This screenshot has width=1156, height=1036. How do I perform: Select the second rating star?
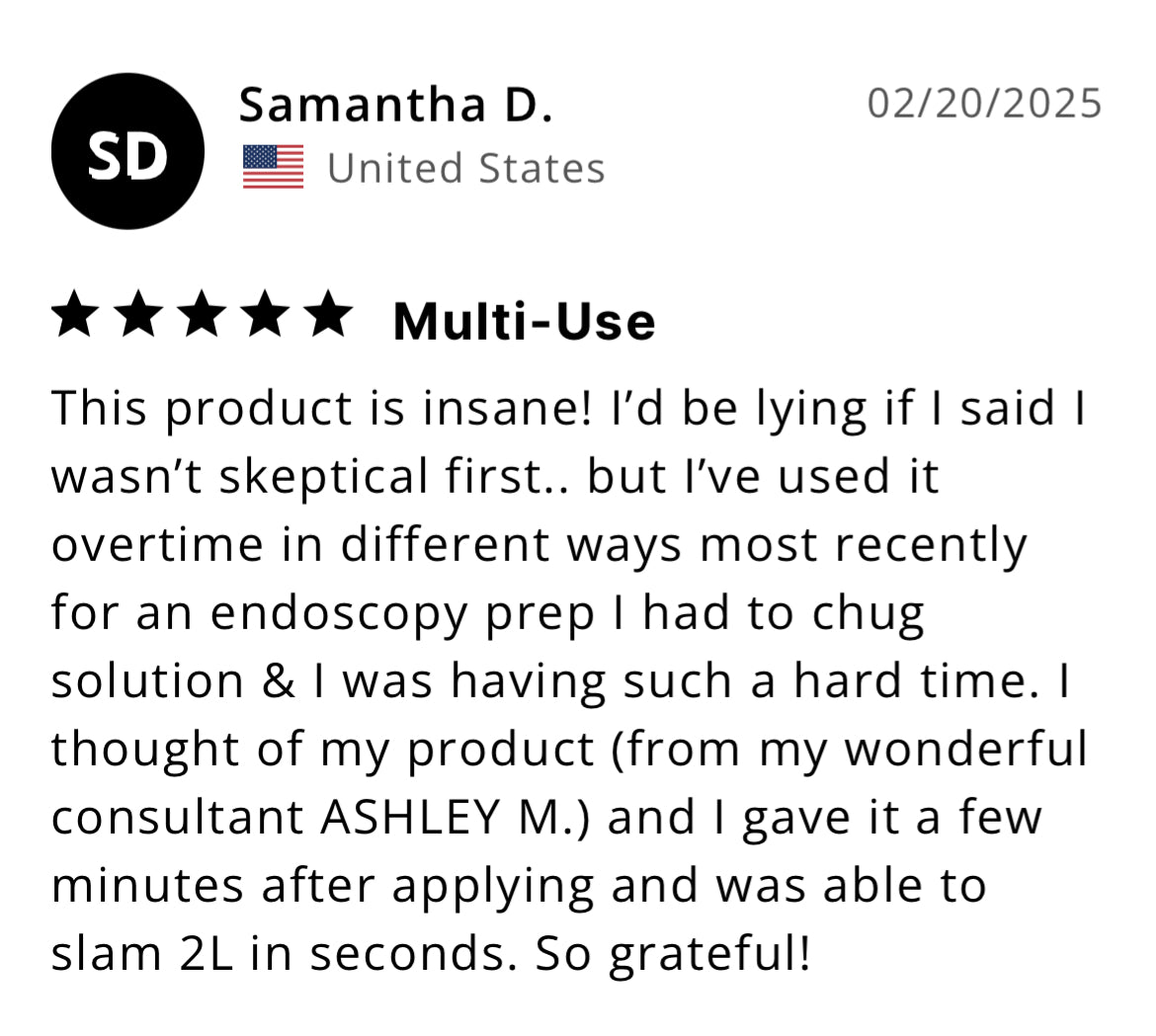click(139, 317)
